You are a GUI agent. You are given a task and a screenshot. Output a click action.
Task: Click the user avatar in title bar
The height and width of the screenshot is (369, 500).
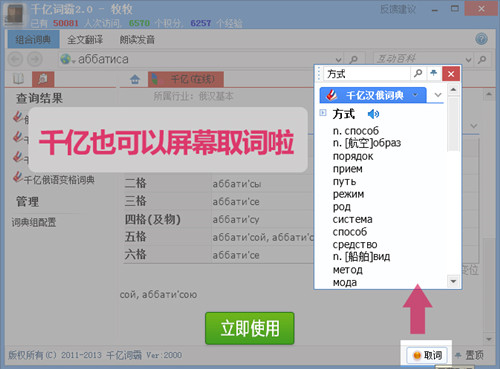14,14
